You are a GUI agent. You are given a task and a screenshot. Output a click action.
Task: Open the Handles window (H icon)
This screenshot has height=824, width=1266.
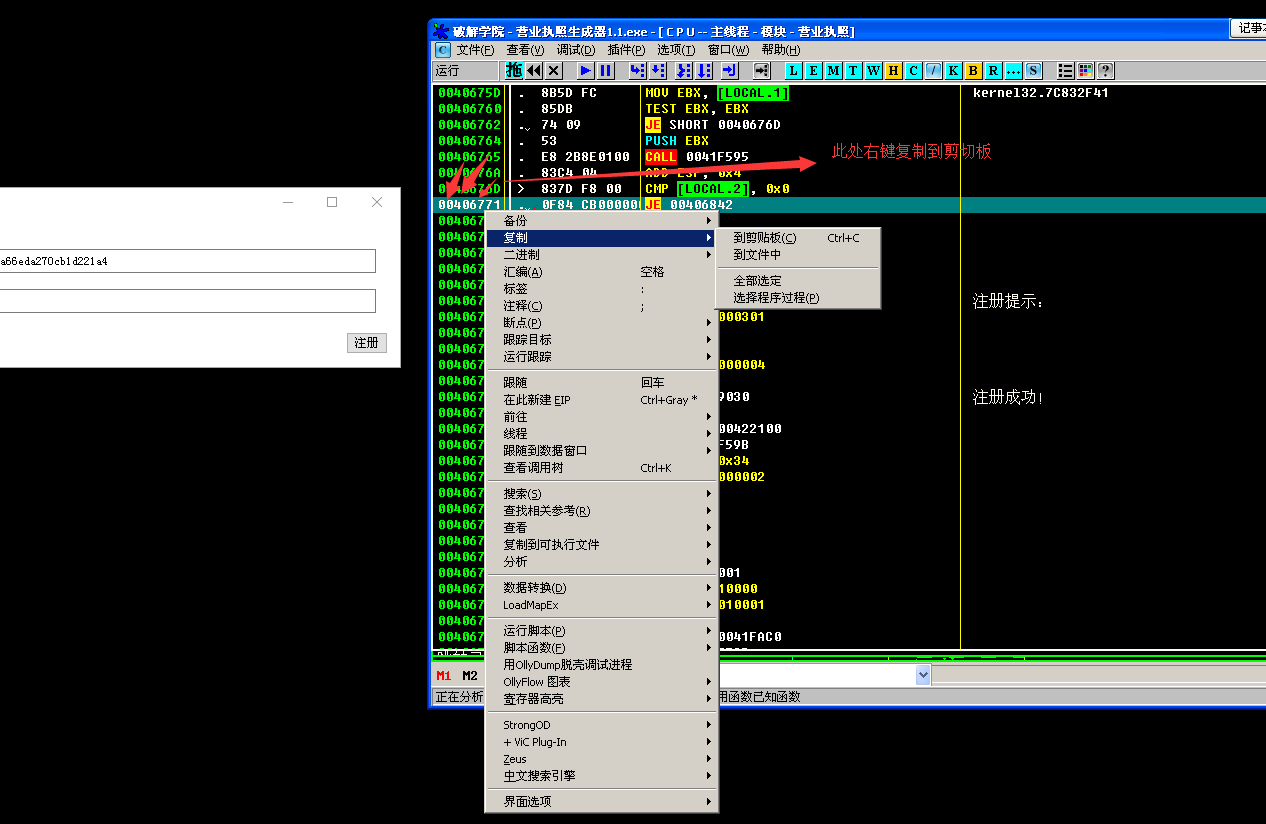[893, 71]
